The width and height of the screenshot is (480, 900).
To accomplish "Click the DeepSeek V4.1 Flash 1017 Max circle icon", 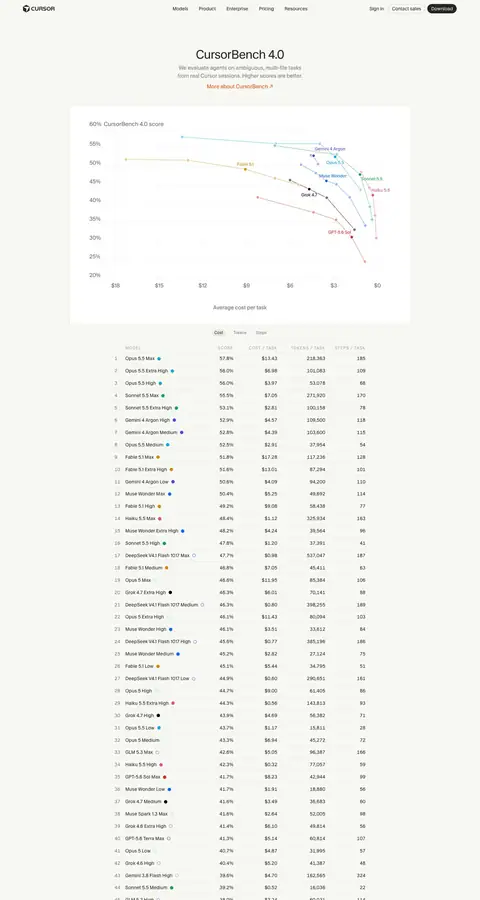I will point(193,556).
